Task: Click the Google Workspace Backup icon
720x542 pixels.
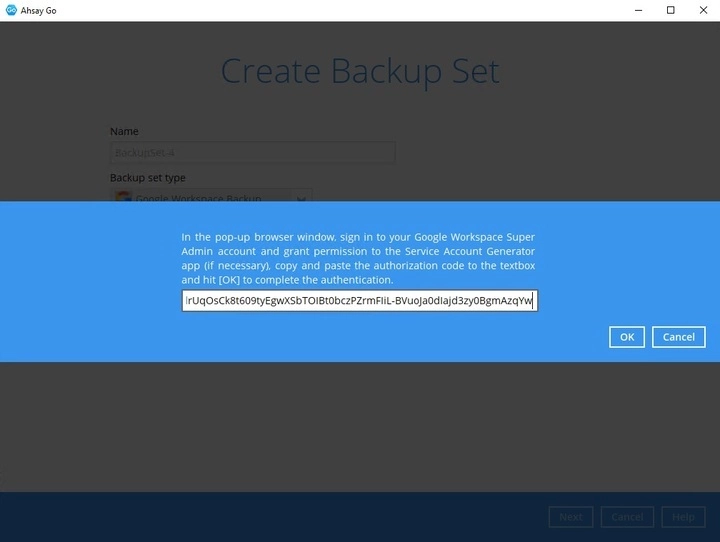Action: tap(123, 197)
